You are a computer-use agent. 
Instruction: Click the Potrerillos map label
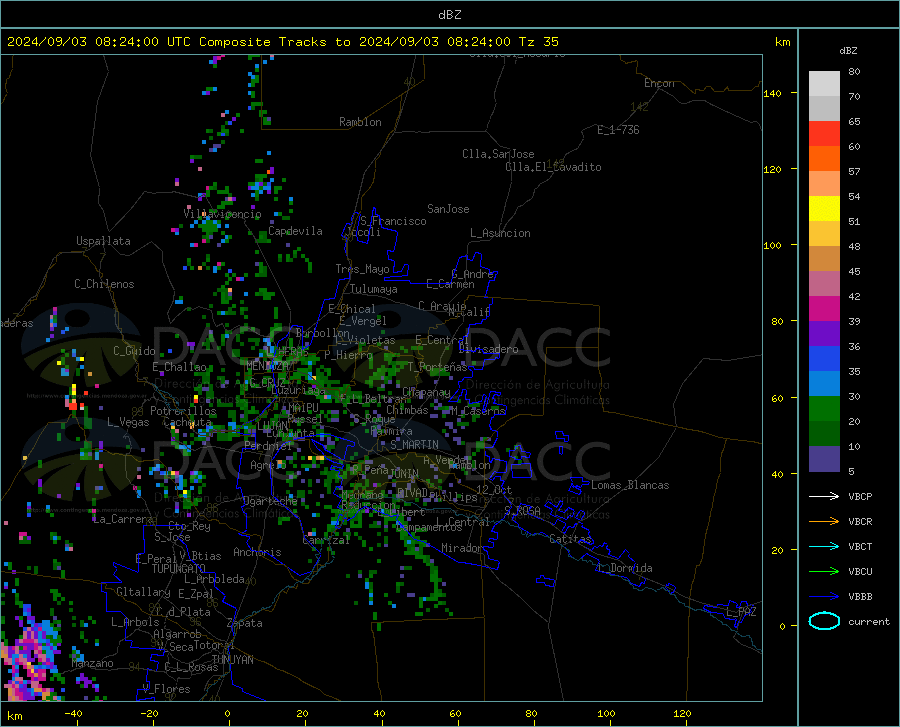tap(183, 411)
